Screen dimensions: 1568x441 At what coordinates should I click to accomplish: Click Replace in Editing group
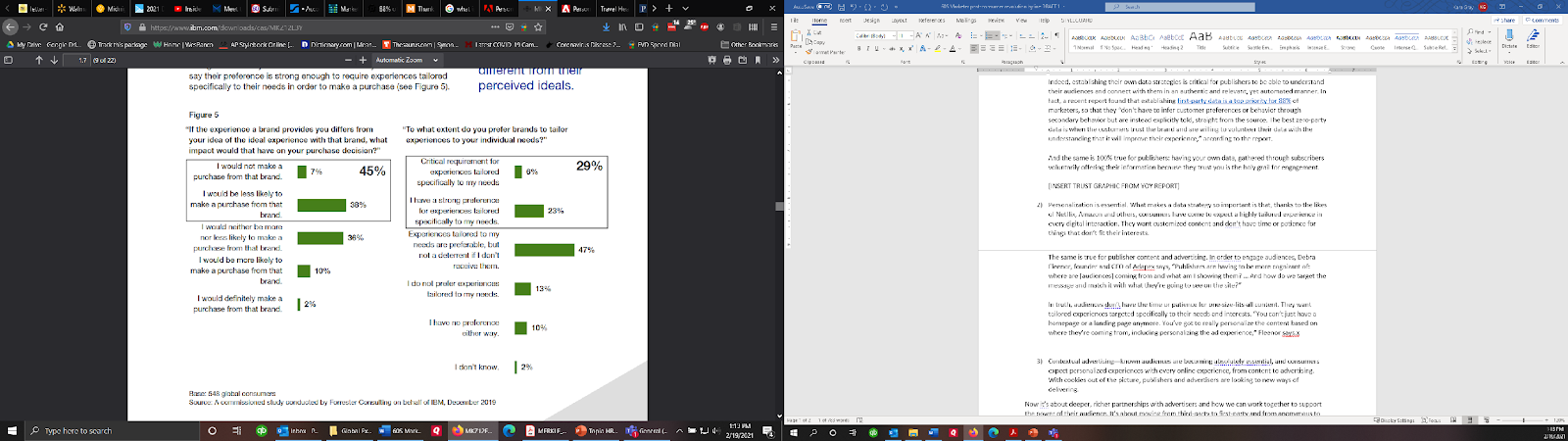pyautogui.click(x=1479, y=42)
